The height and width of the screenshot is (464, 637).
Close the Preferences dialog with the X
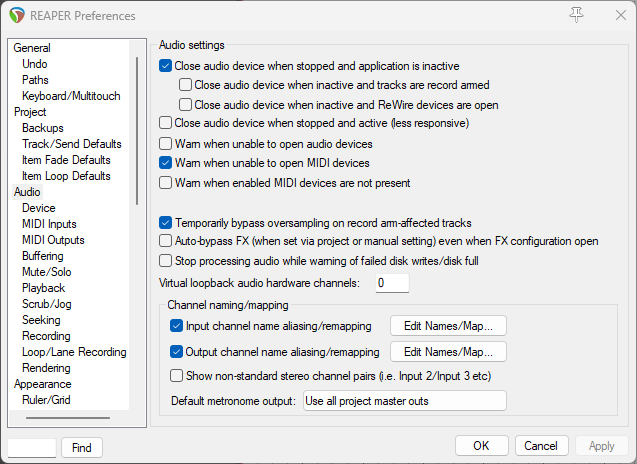pyautogui.click(x=620, y=15)
